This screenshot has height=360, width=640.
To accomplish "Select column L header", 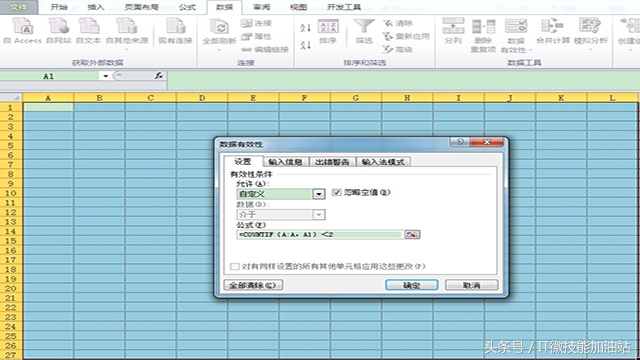I will pos(612,98).
